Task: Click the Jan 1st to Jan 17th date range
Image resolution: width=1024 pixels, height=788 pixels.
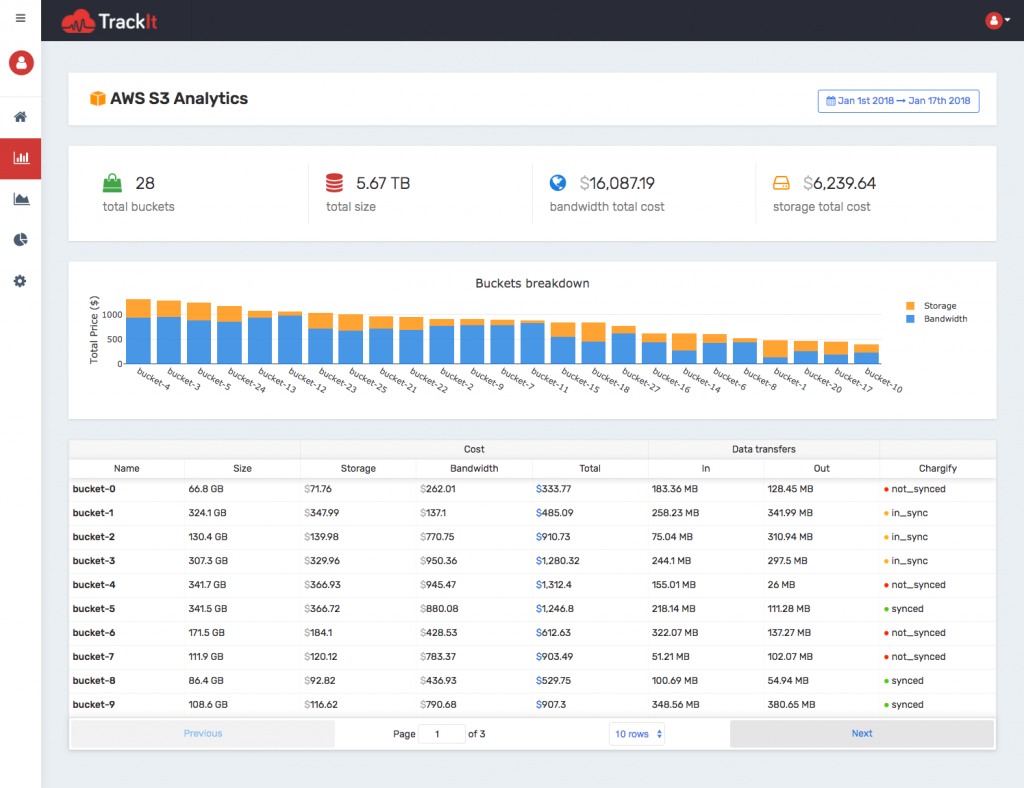Action: [x=898, y=101]
